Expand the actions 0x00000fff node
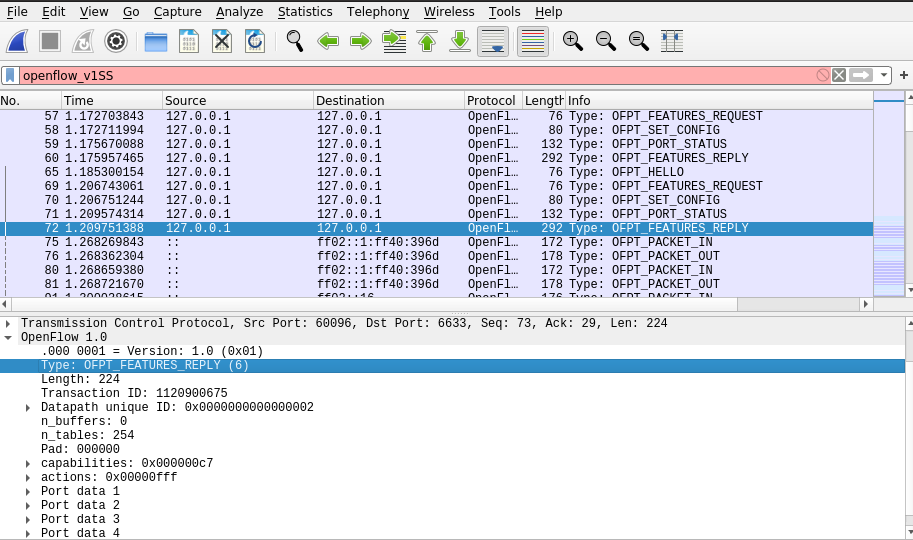This screenshot has height=540, width=913. [x=28, y=477]
